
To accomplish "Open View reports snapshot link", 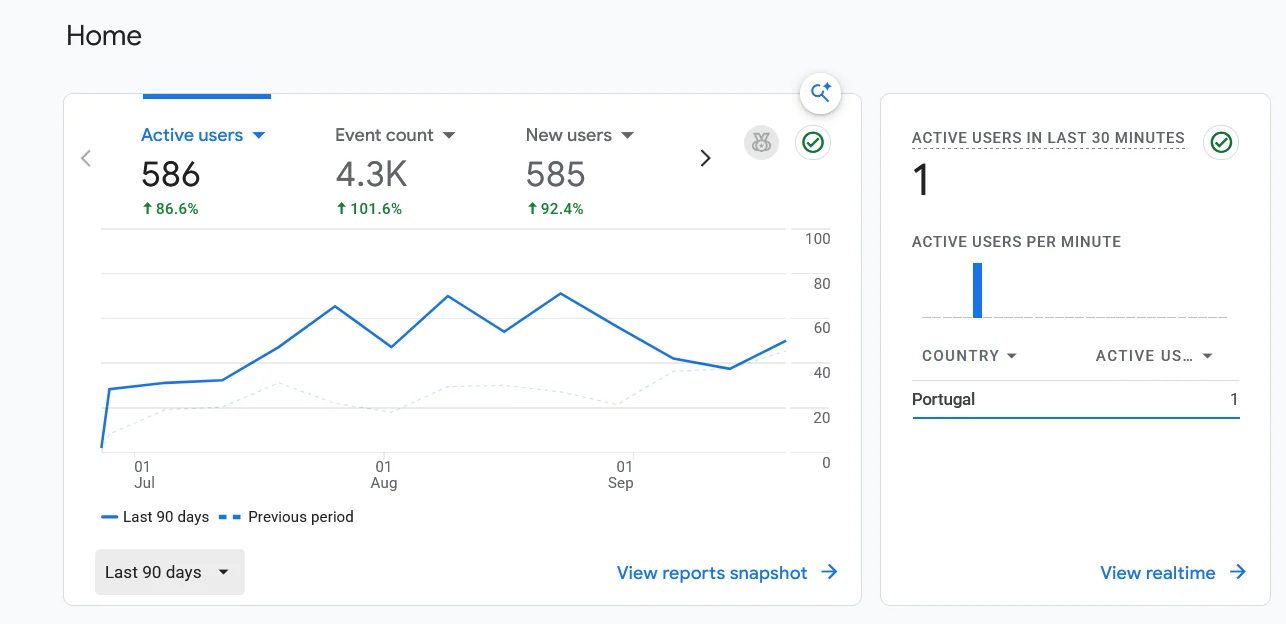I will (727, 573).
